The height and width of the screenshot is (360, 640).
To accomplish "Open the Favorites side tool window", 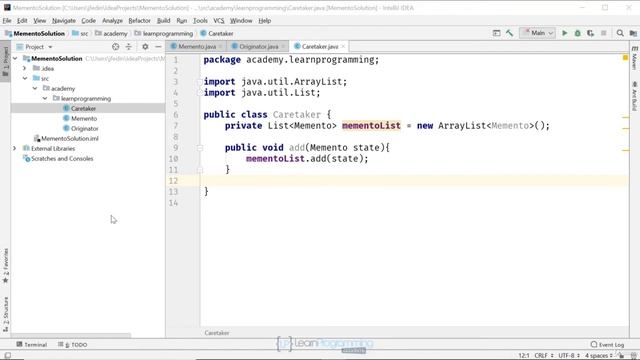I will tap(5, 265).
